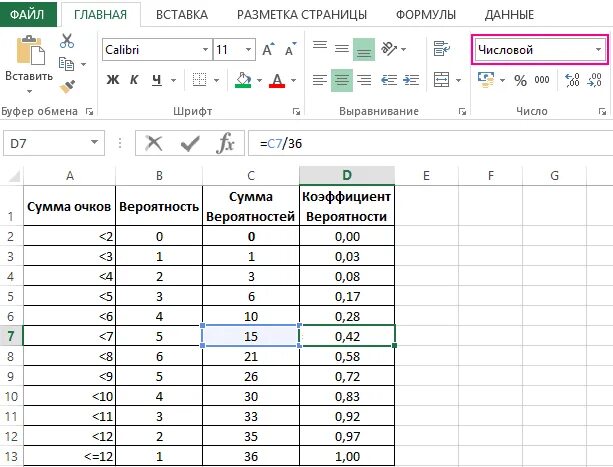Cancel the formula entry with X
Viewport: 613px width, 467px height.
[154, 143]
